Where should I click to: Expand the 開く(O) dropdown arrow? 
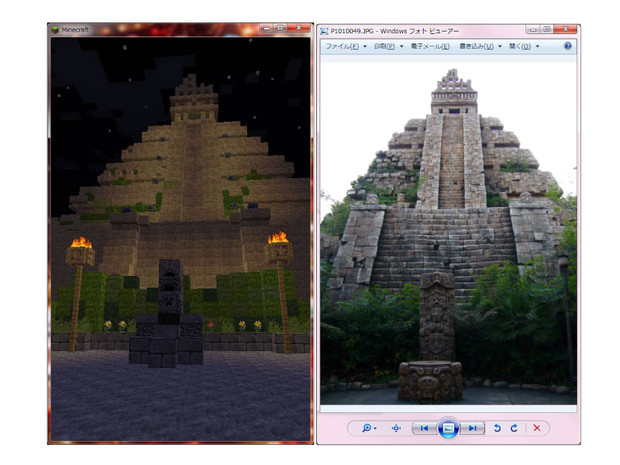[537, 46]
